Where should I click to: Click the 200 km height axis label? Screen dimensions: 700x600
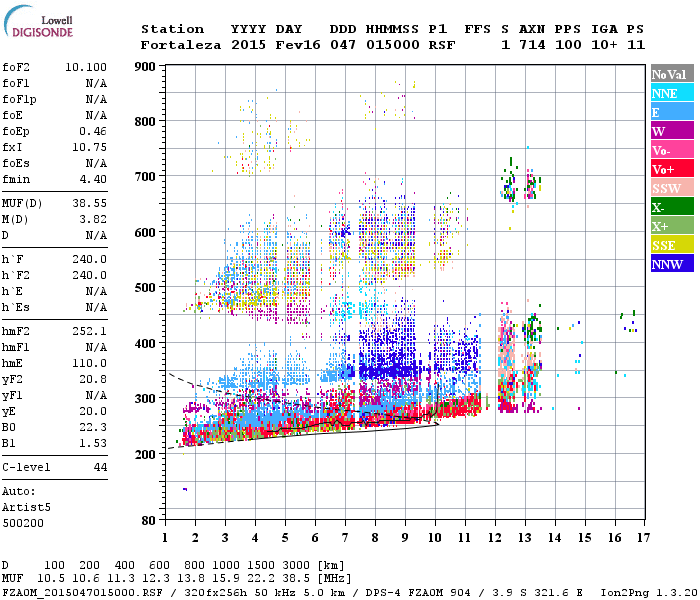pyautogui.click(x=145, y=454)
